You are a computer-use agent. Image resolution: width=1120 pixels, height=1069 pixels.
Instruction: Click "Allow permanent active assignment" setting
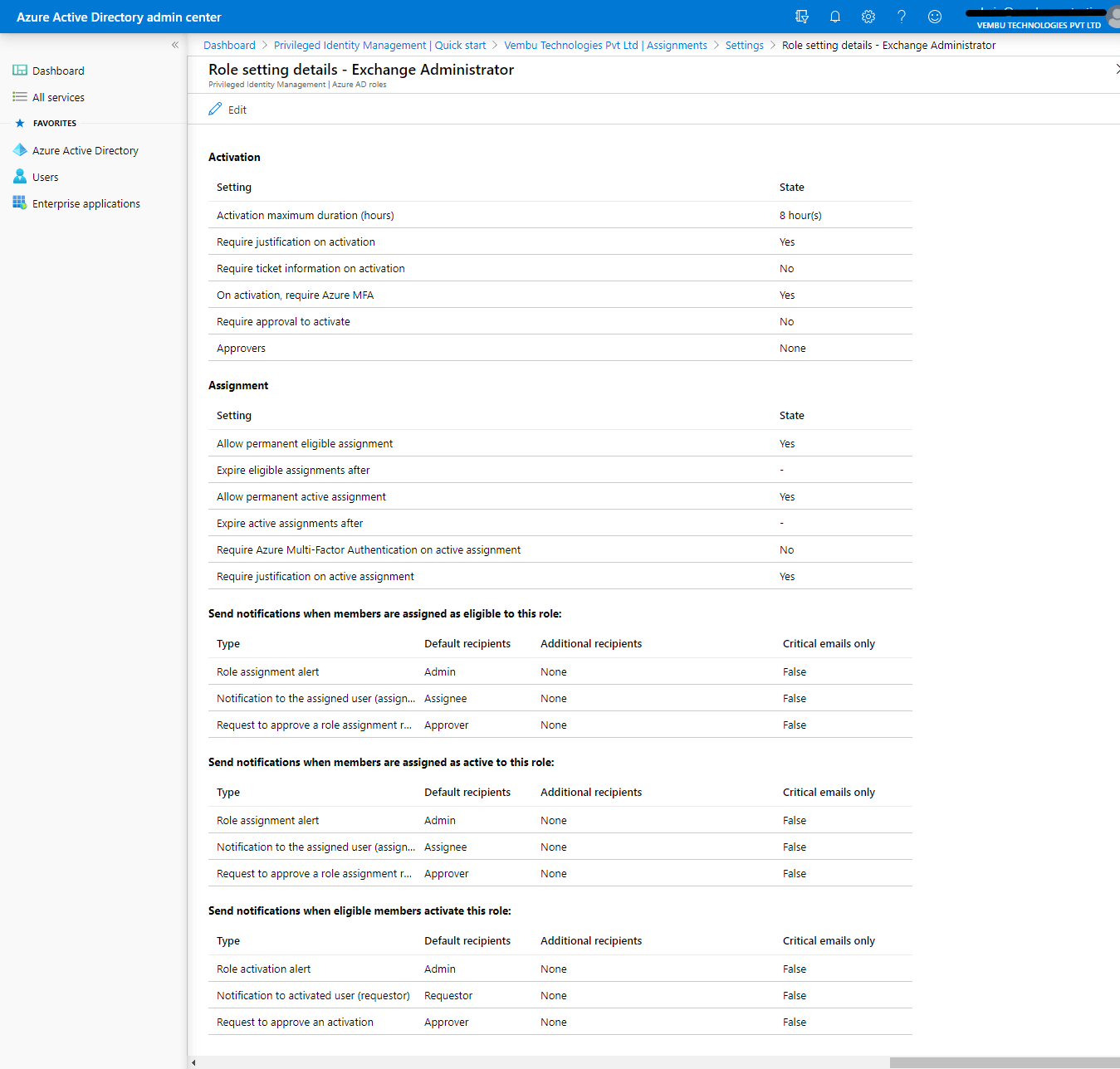(301, 496)
